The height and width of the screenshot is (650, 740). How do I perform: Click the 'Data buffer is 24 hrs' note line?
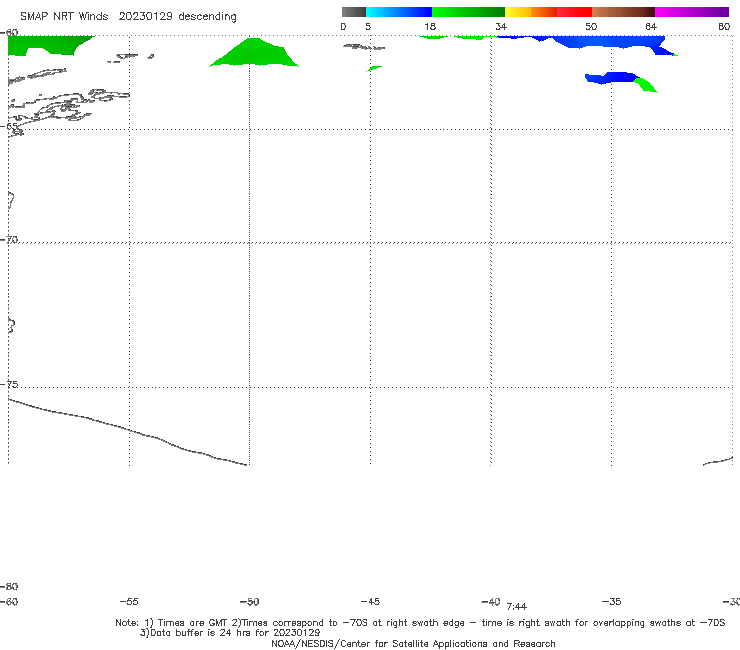click(230, 633)
